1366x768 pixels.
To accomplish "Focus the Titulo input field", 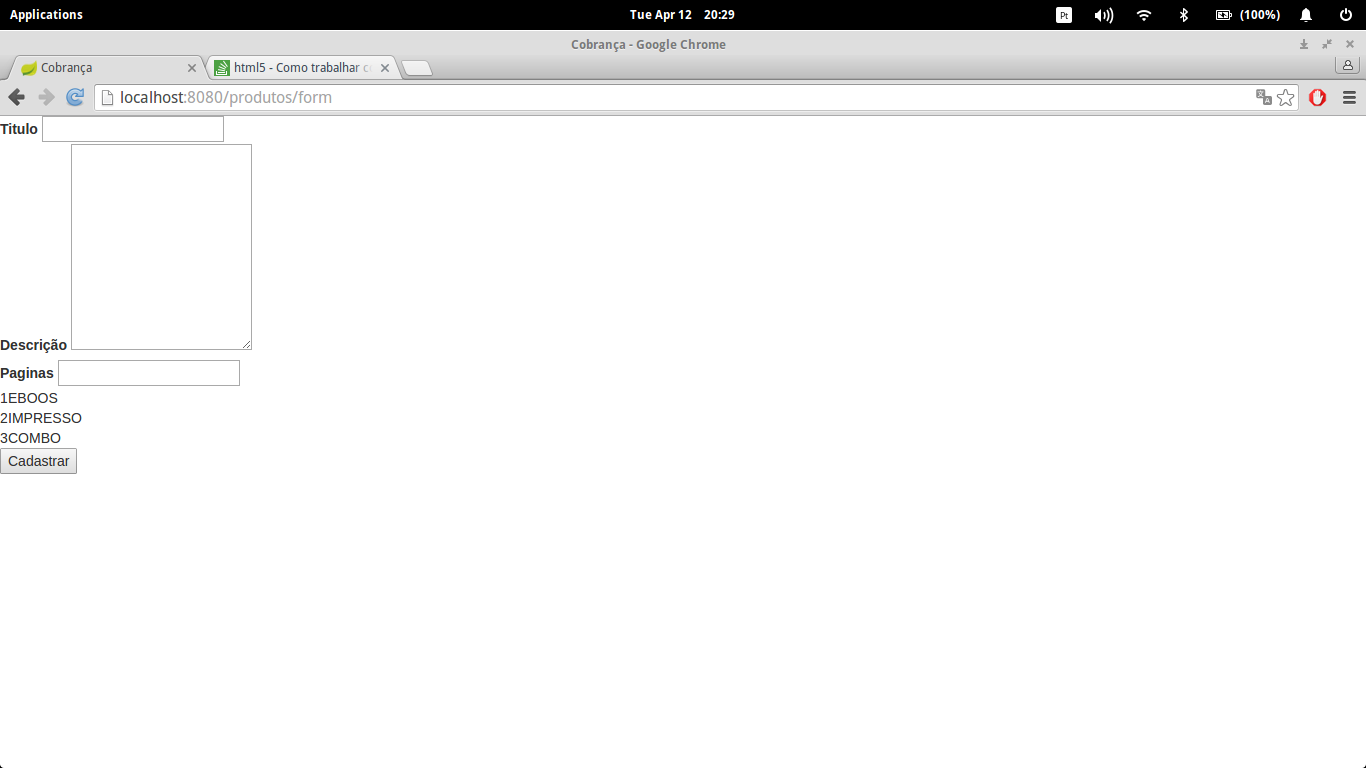I will coord(133,129).
